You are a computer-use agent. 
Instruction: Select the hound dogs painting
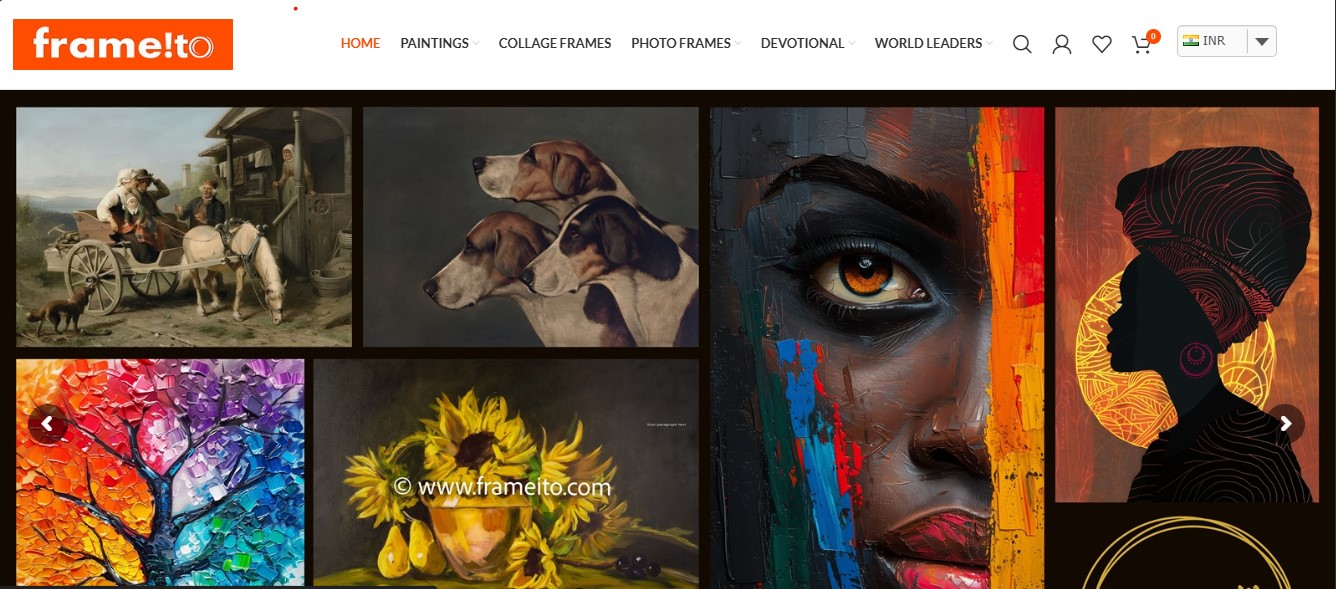point(531,227)
